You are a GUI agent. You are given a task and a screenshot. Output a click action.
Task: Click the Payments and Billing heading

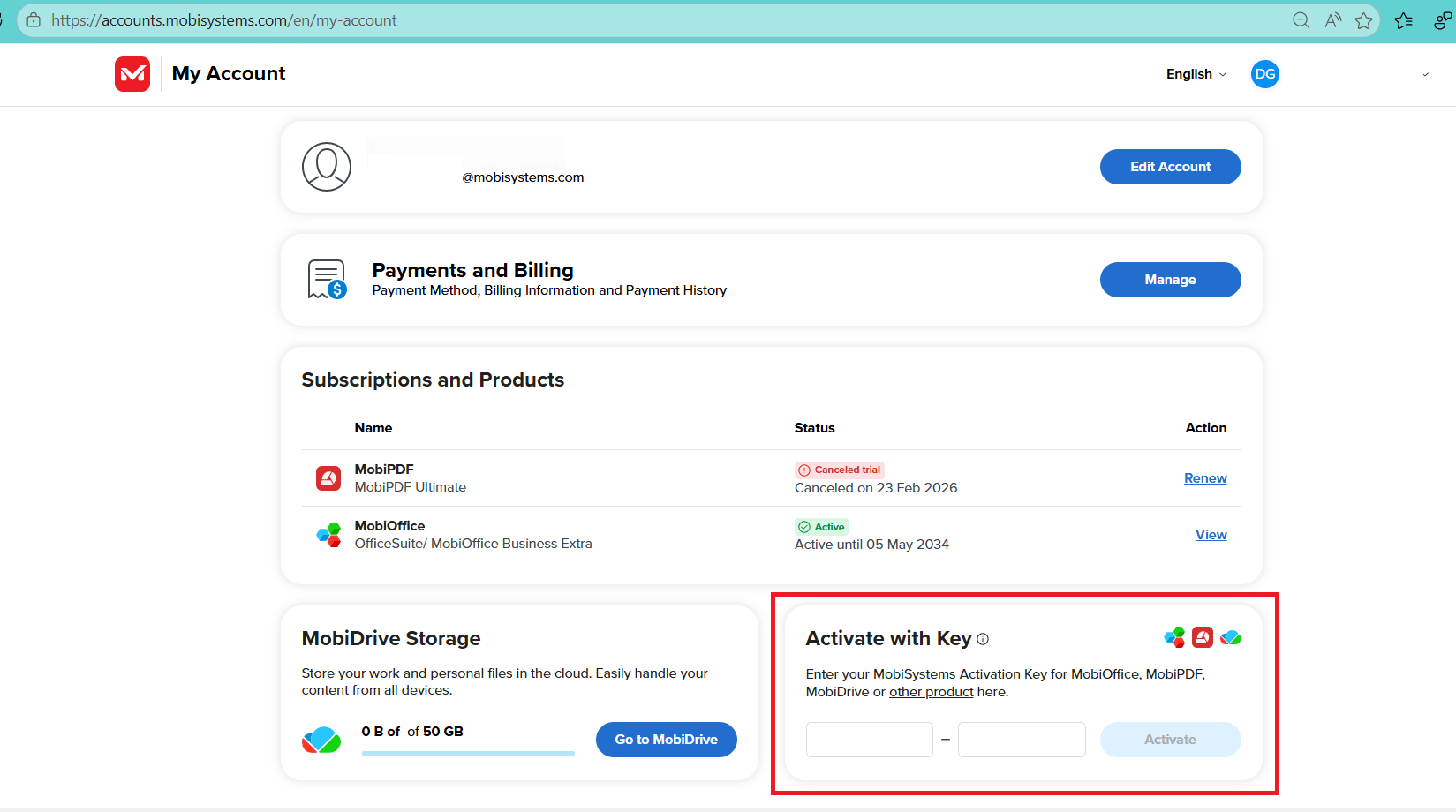tap(472, 270)
